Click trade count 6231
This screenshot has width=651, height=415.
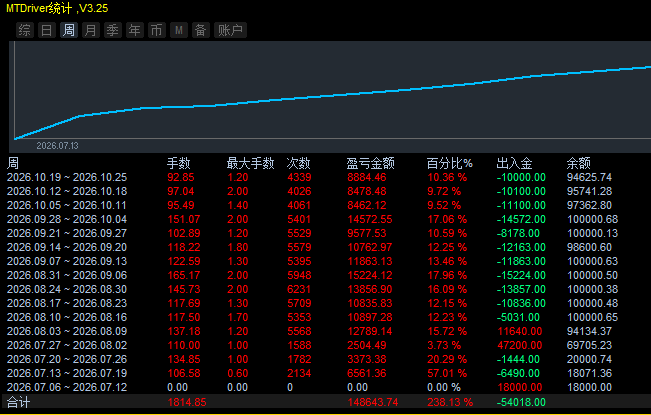click(299, 289)
